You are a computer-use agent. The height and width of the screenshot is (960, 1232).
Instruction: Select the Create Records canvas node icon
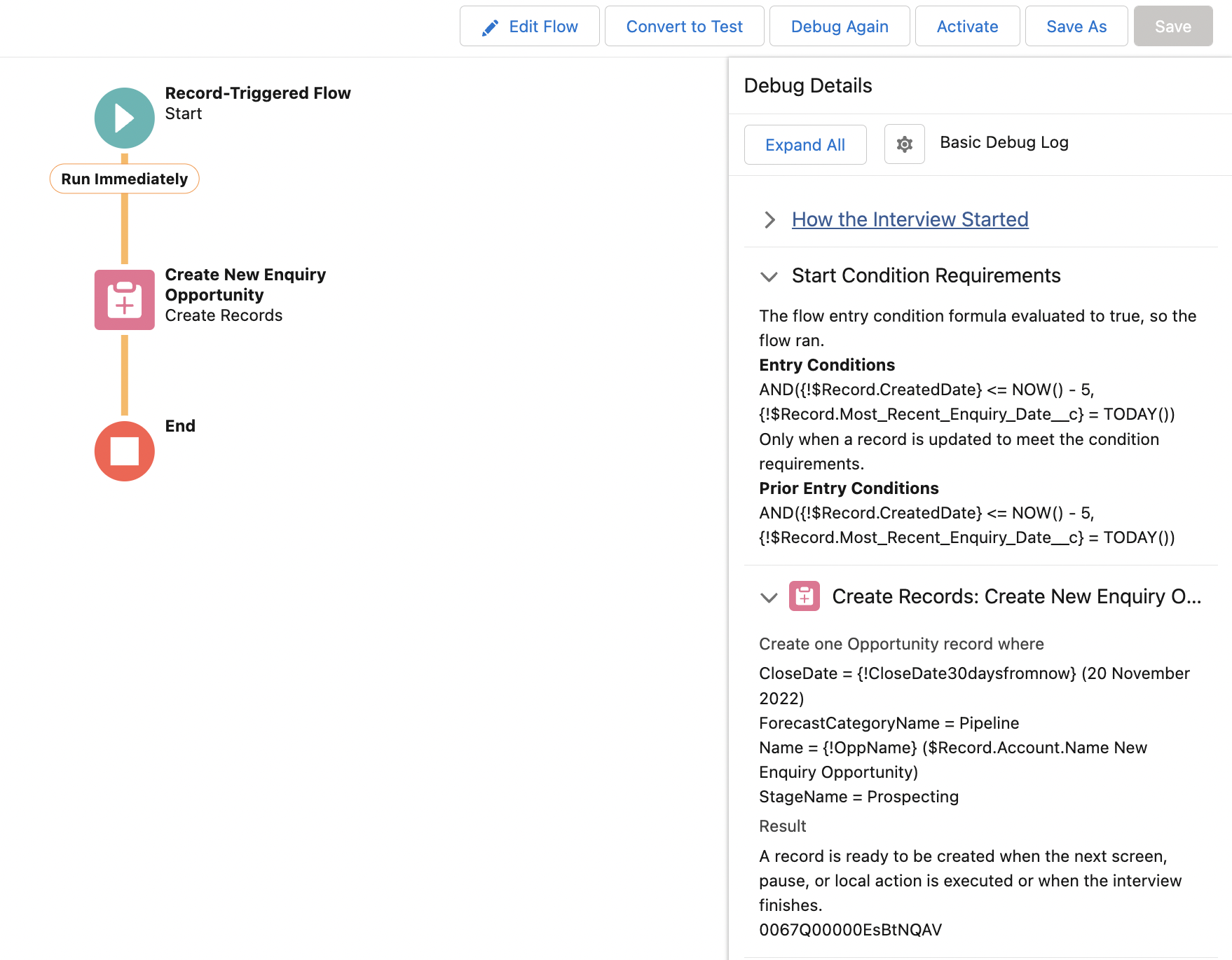125,300
